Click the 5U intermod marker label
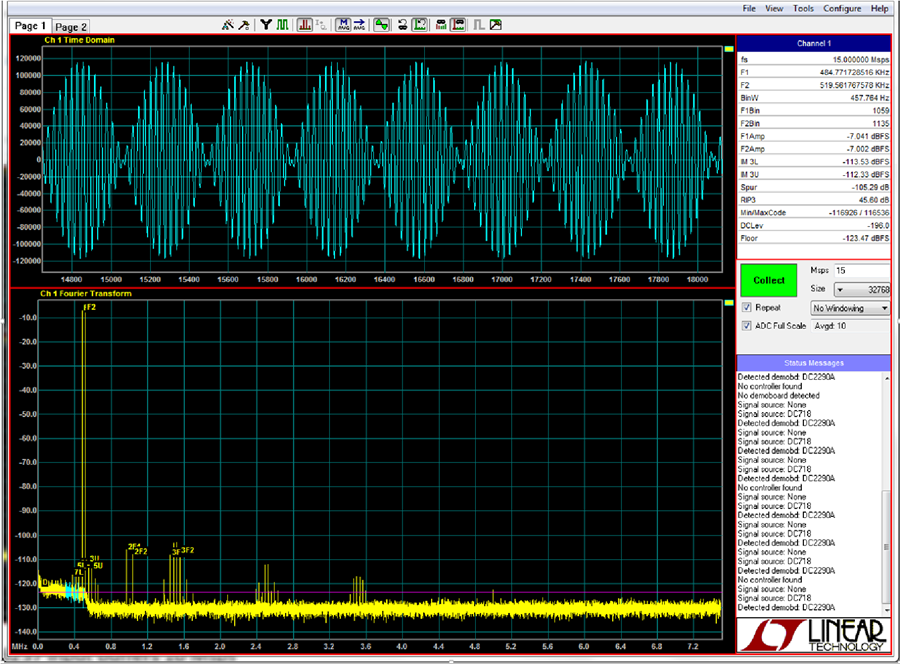The image size is (900, 664). click(x=98, y=566)
